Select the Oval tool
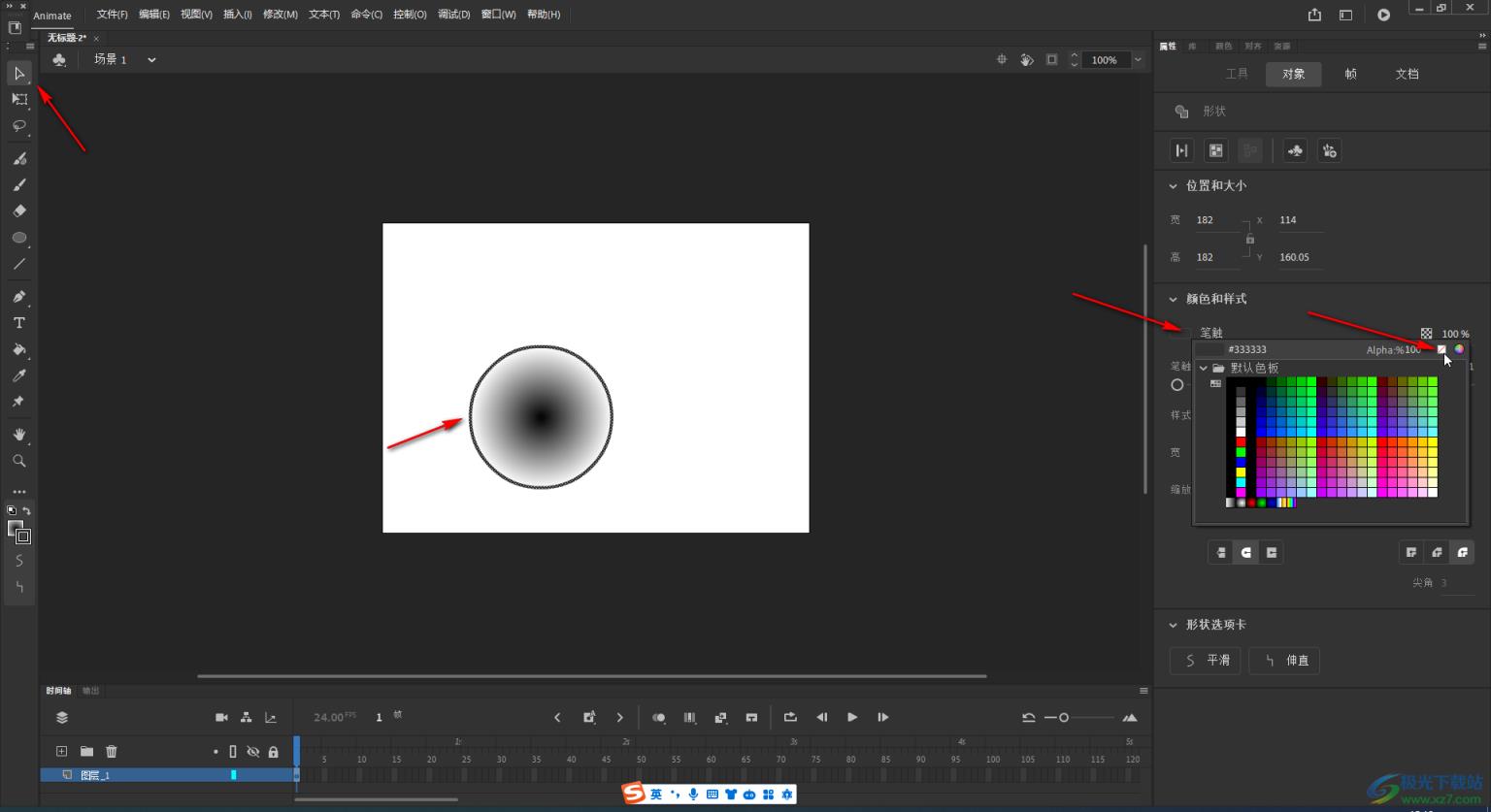 [18, 238]
